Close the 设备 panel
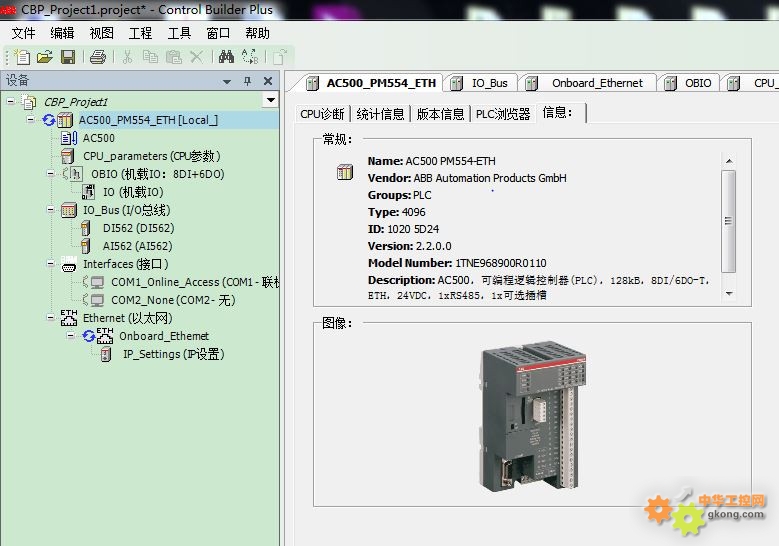The width and height of the screenshot is (779, 546). tap(268, 81)
